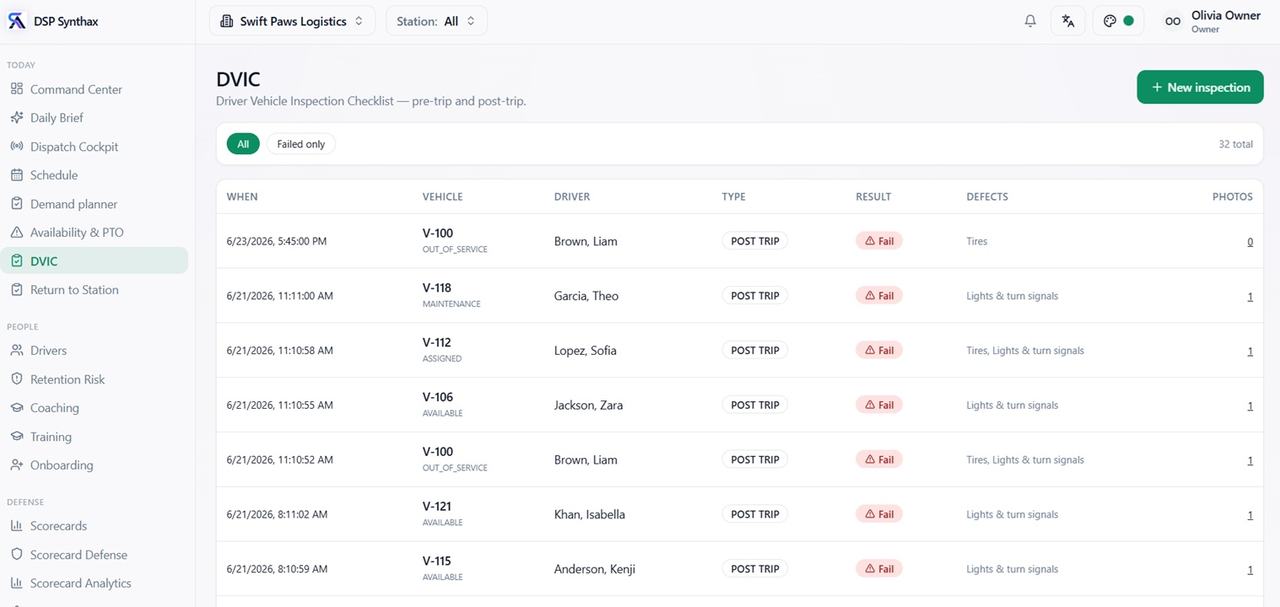
Task: Select the Failed only filter pill
Action: click(x=301, y=144)
